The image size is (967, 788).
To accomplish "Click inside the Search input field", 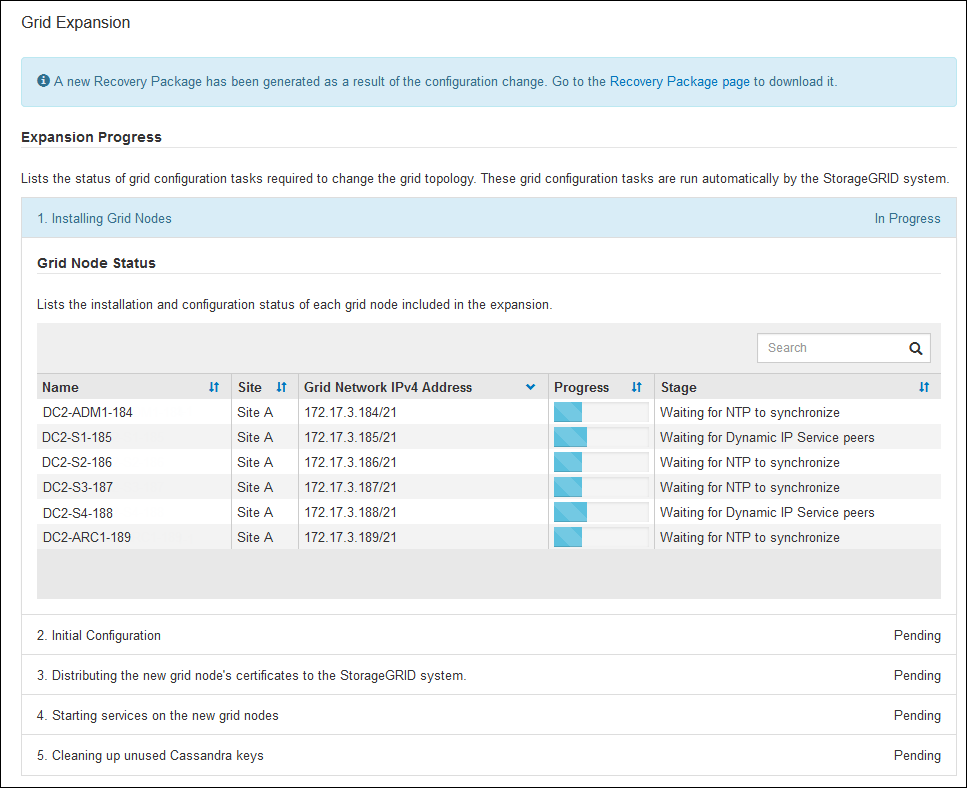I will tap(828, 348).
